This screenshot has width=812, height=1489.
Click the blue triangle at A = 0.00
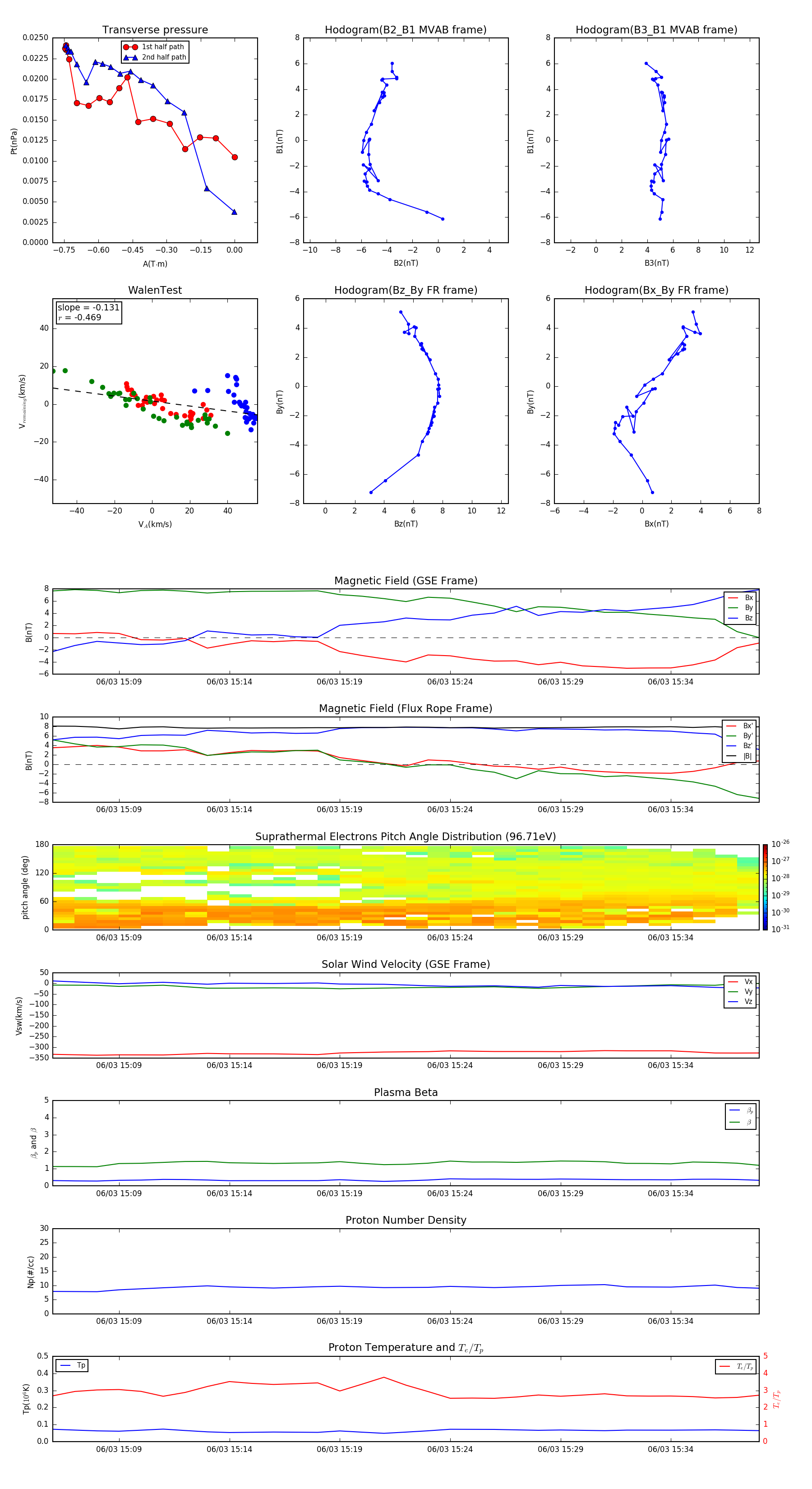point(234,212)
